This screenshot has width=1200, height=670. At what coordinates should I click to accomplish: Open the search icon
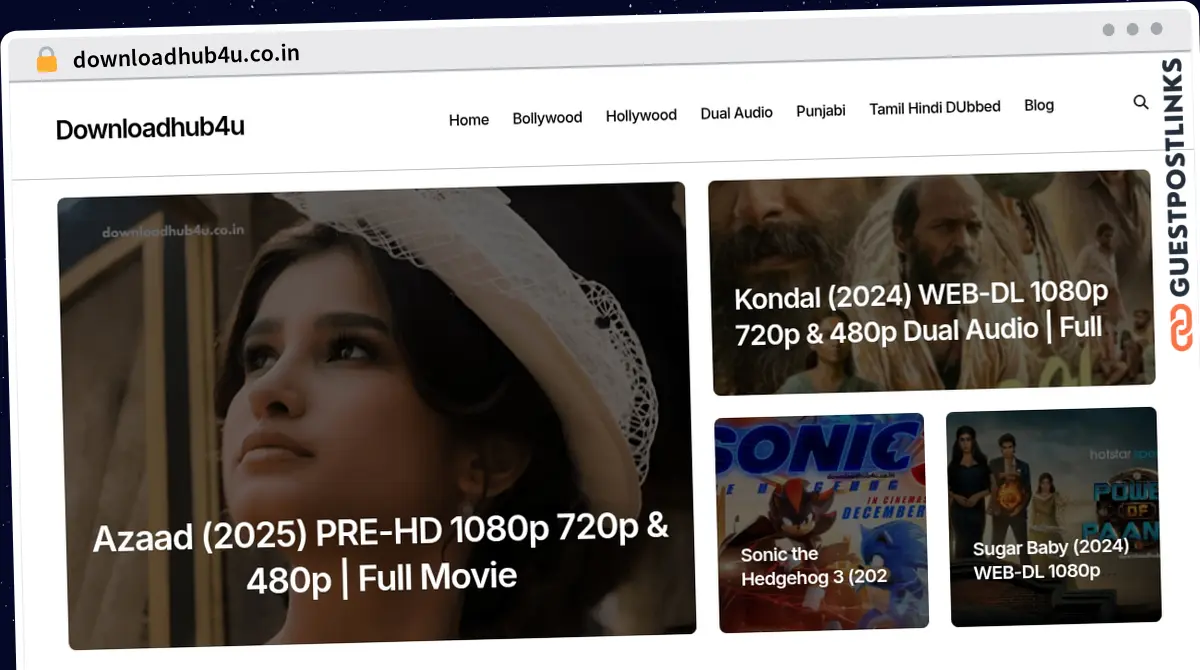coord(1140,102)
